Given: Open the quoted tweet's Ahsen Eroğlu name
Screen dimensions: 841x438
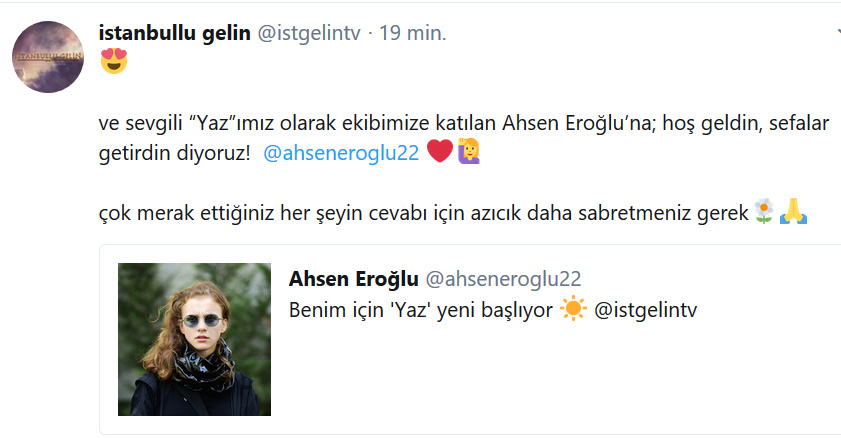Looking at the screenshot, I should (353, 279).
